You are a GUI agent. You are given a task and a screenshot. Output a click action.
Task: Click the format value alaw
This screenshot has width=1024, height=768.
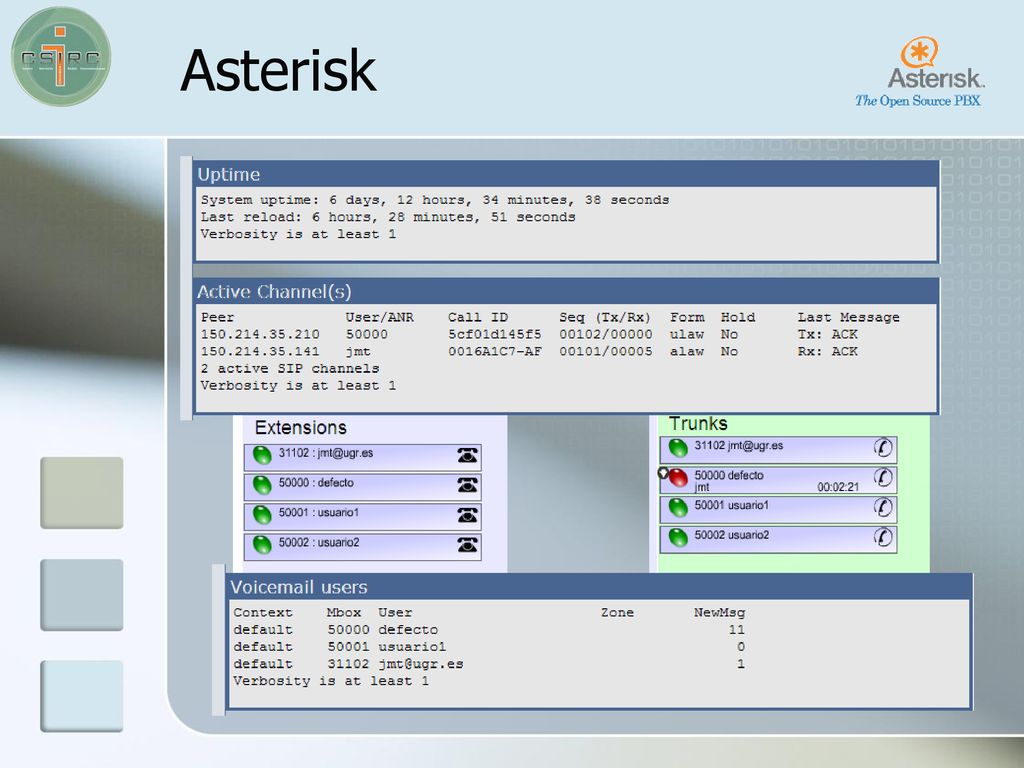point(687,351)
